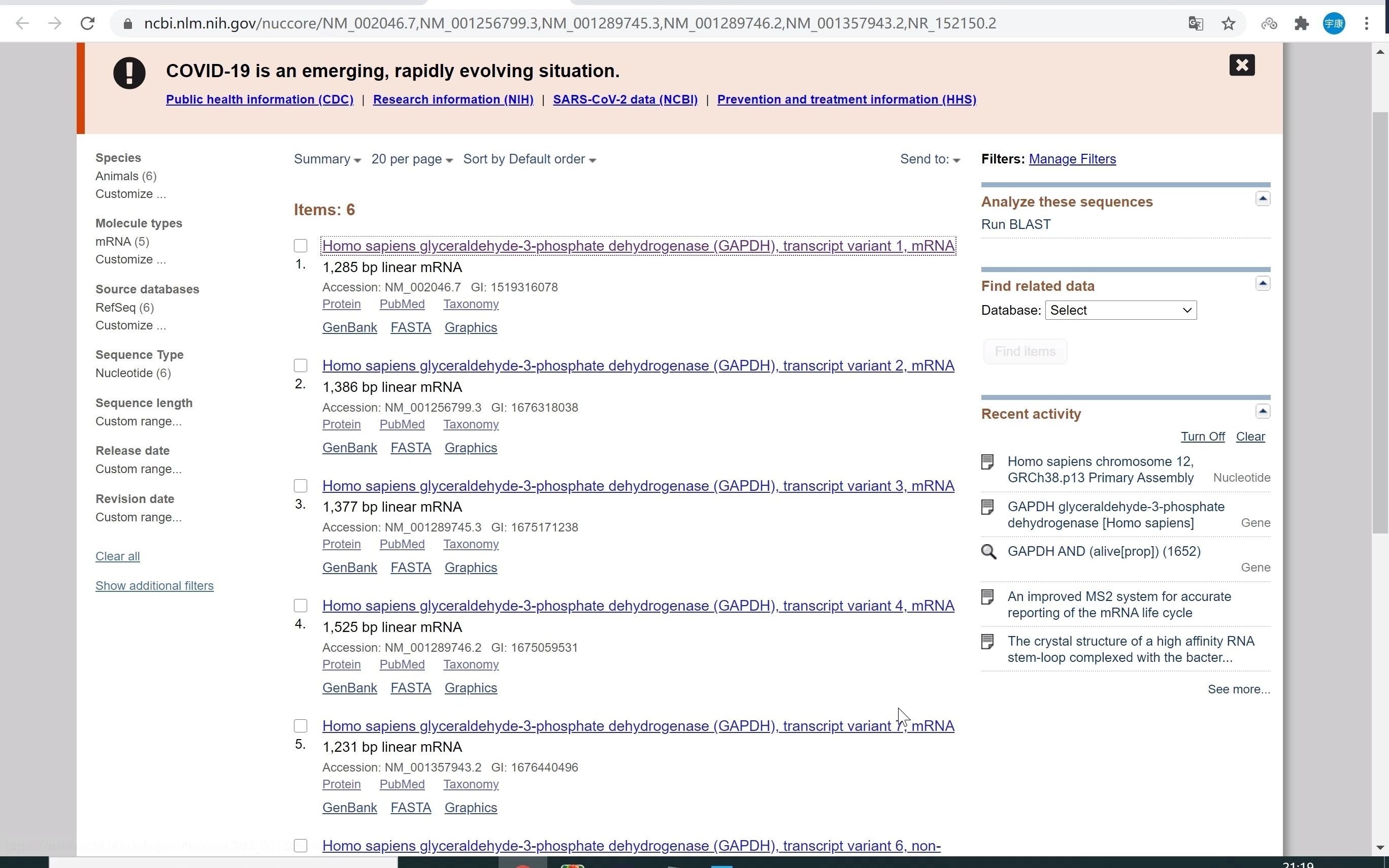
Task: Select database from Find related data dropdown
Action: 1120,310
